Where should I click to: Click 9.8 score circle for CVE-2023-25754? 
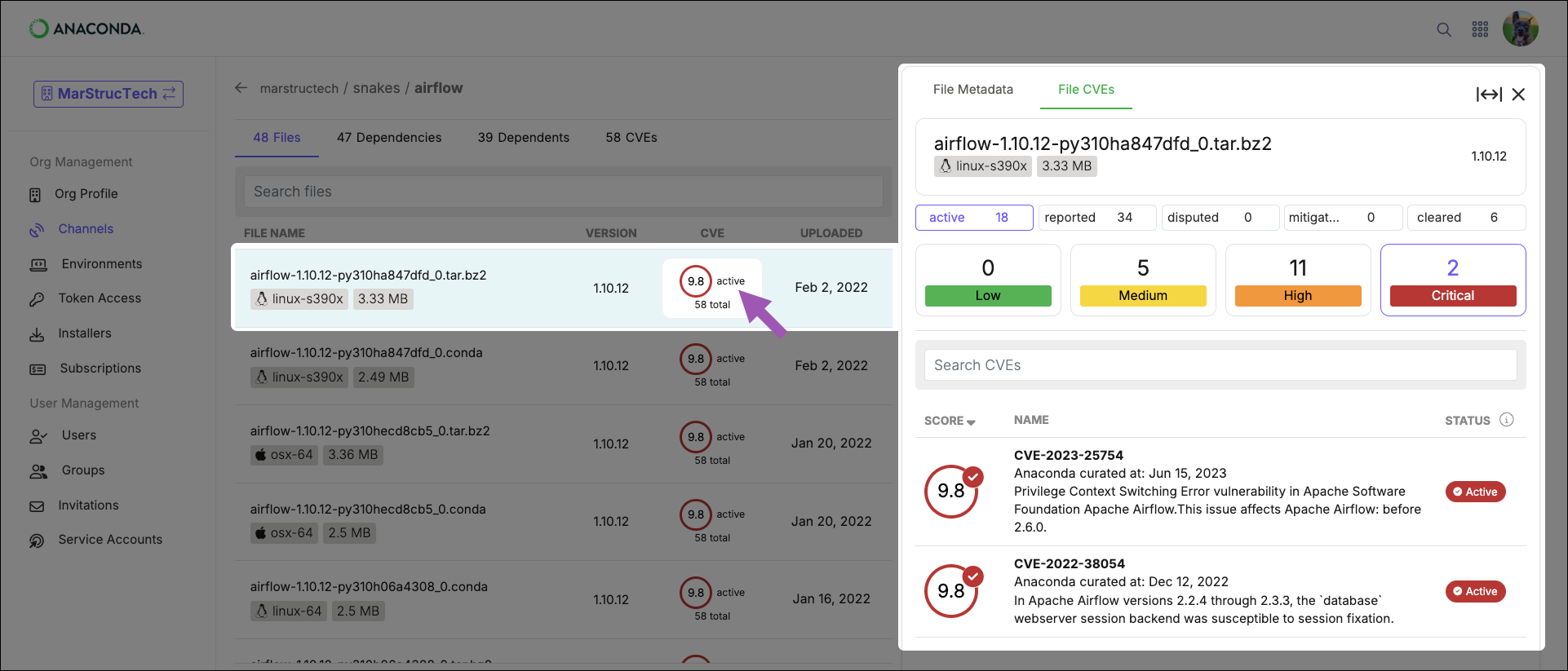point(951,491)
